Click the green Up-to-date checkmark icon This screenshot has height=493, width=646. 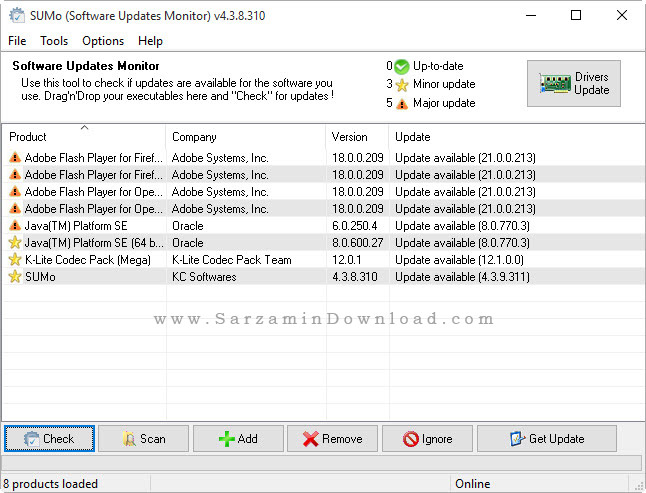[402, 66]
